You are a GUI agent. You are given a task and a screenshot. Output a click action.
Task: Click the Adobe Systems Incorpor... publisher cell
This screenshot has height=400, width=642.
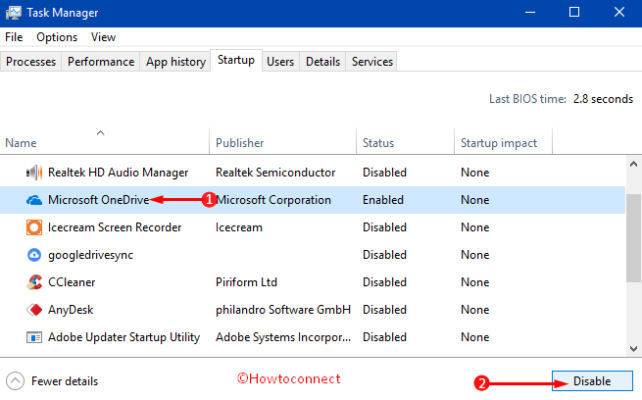click(283, 337)
